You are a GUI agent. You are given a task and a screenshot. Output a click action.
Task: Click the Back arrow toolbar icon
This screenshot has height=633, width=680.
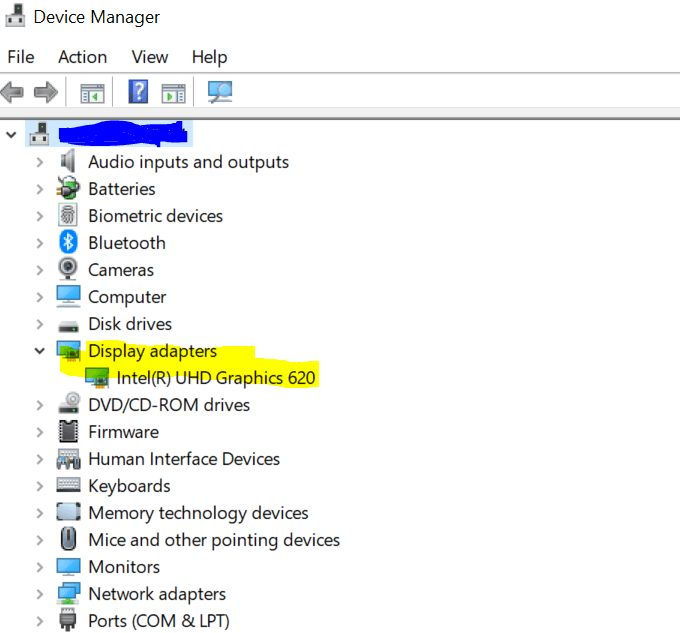click(13, 93)
